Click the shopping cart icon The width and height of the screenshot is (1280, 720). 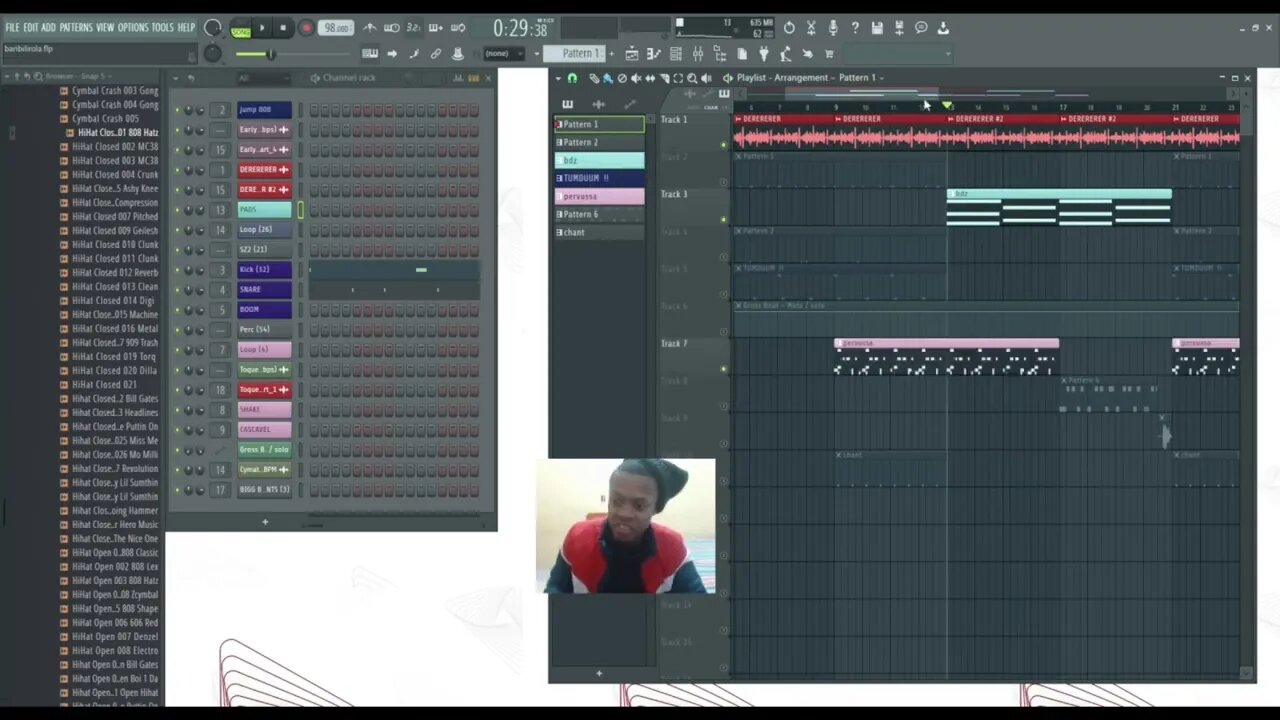coord(828,54)
